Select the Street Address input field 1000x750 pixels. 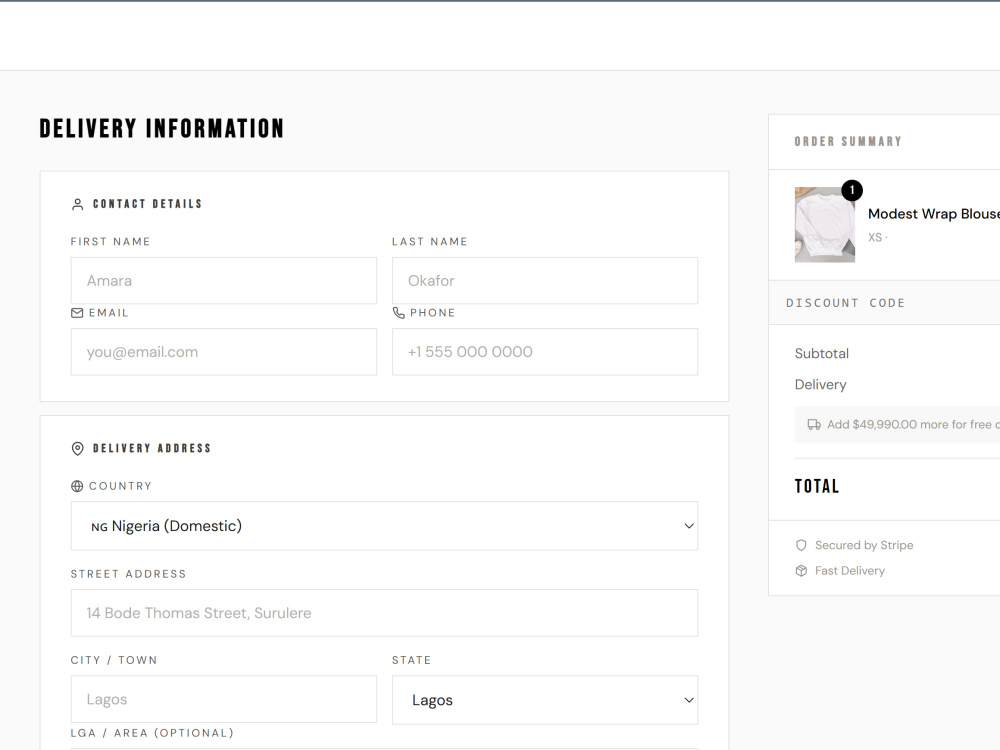(x=384, y=613)
